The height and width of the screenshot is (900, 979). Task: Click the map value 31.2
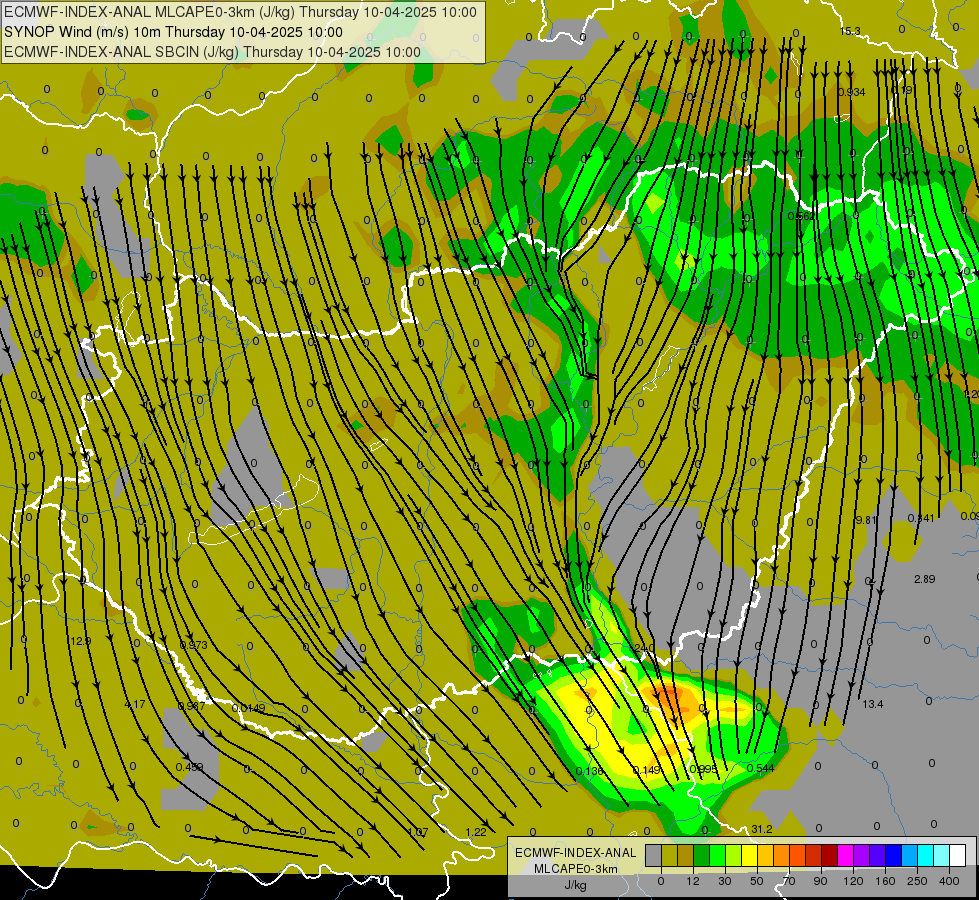762,829
